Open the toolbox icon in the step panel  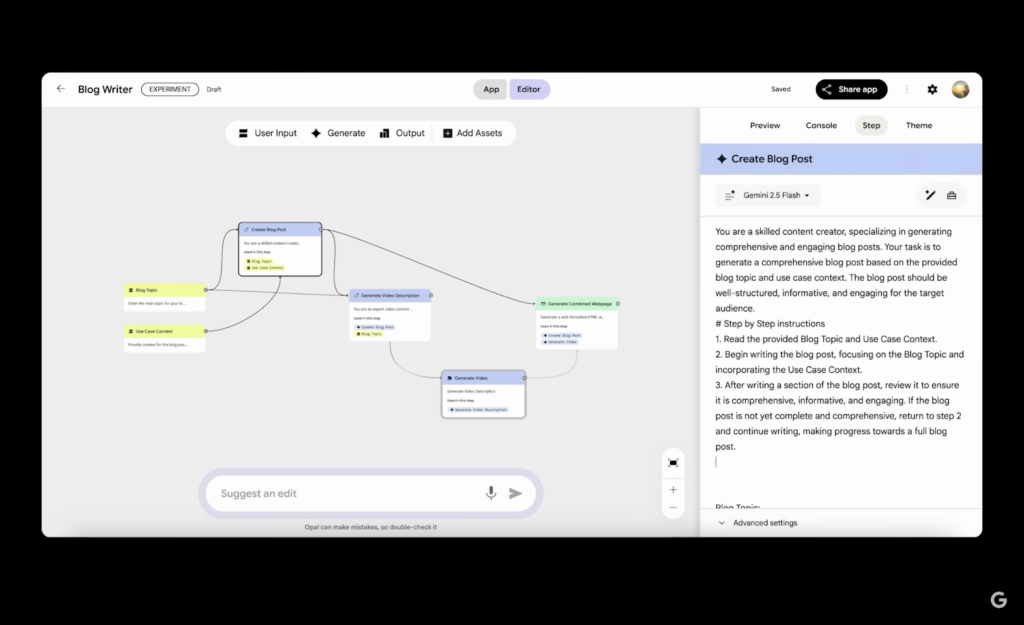pyautogui.click(x=952, y=195)
